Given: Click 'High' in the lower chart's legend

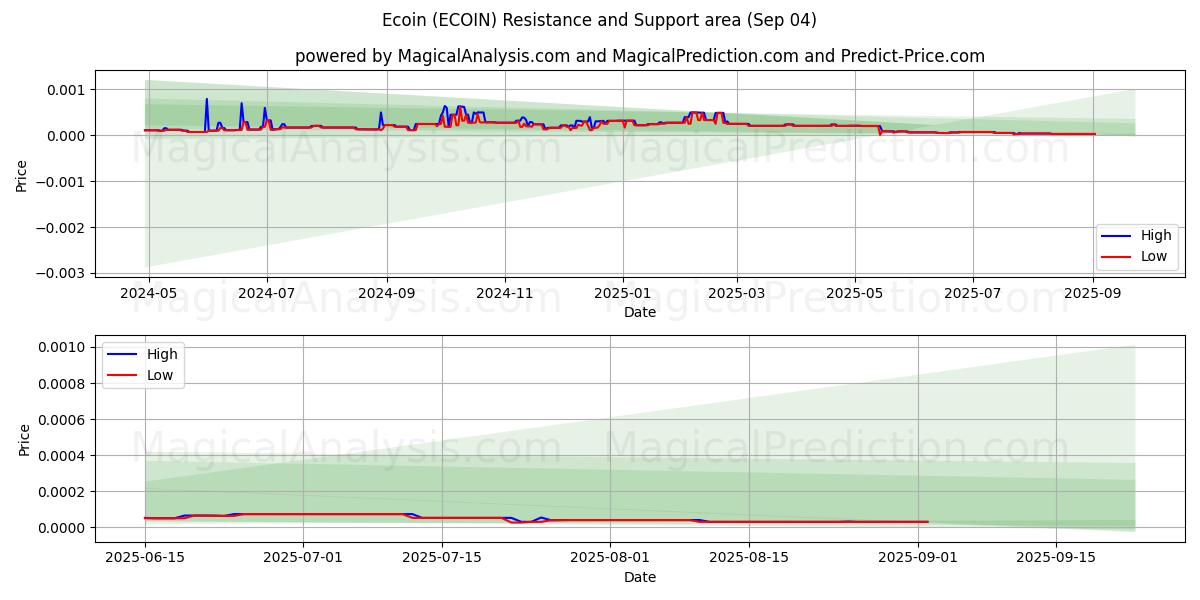Looking at the screenshot, I should [x=162, y=354].
